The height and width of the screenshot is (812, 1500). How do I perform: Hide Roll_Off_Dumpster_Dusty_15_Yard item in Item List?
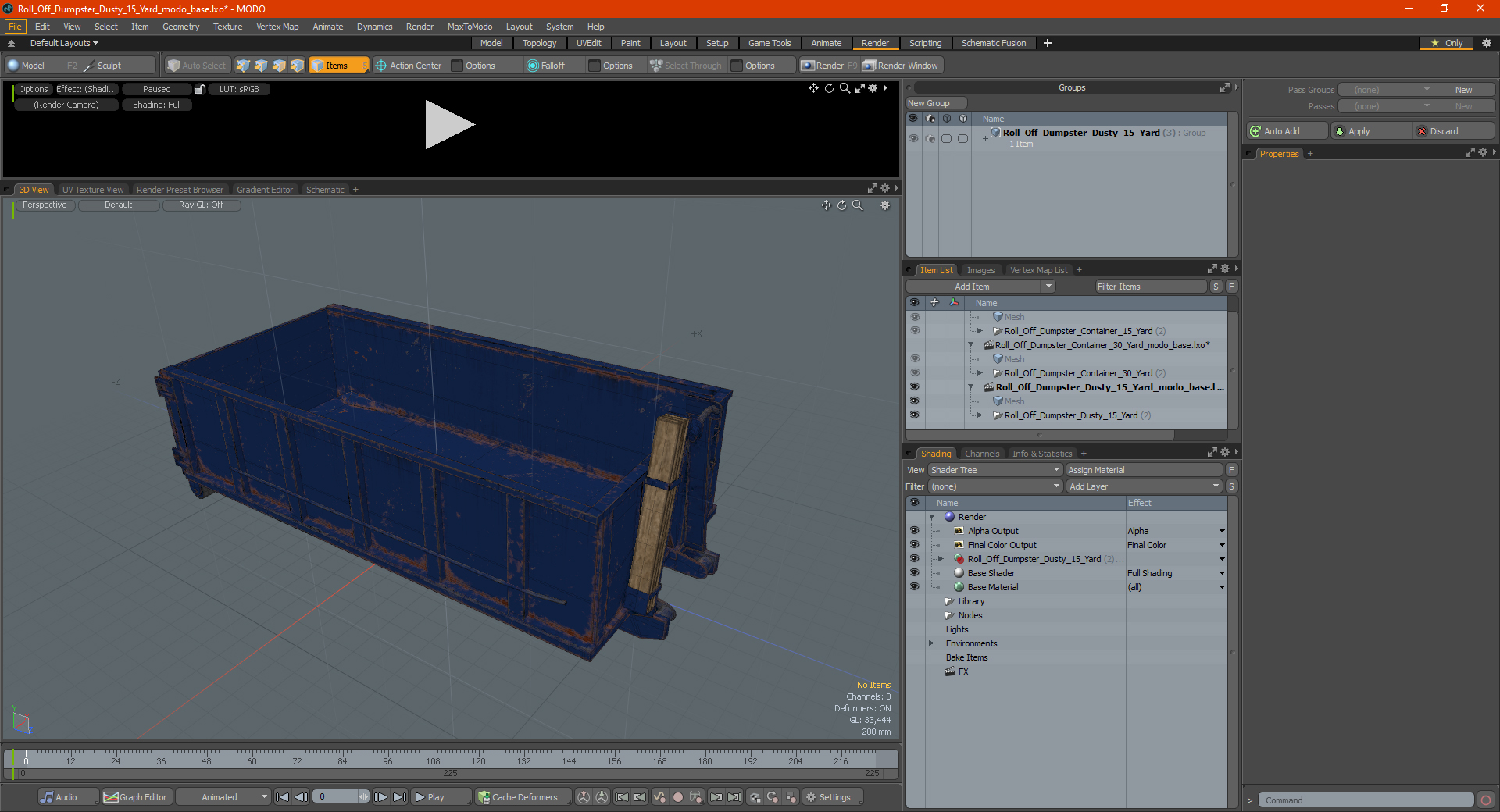pos(915,415)
